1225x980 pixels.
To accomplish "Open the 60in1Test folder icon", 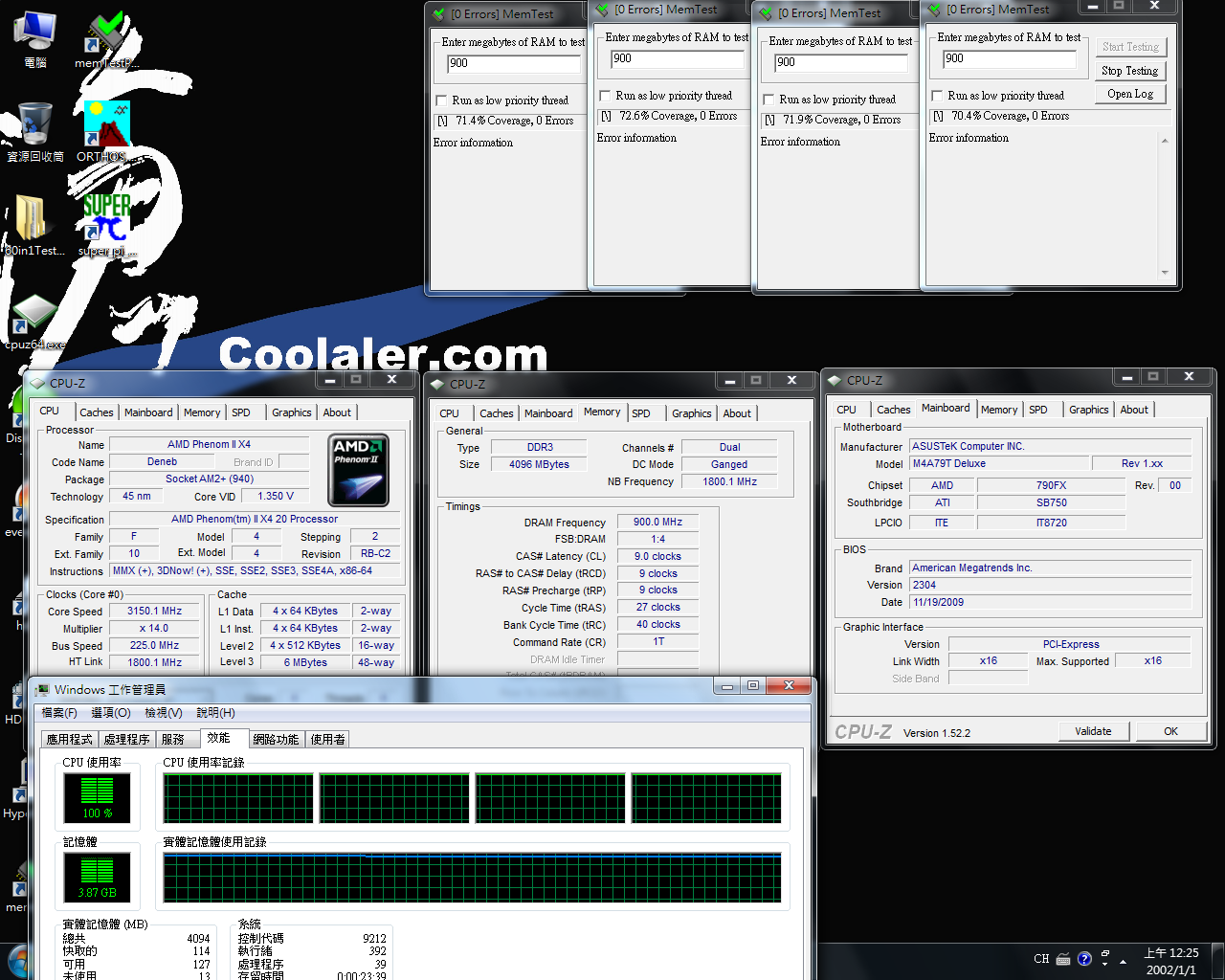I will (34, 226).
